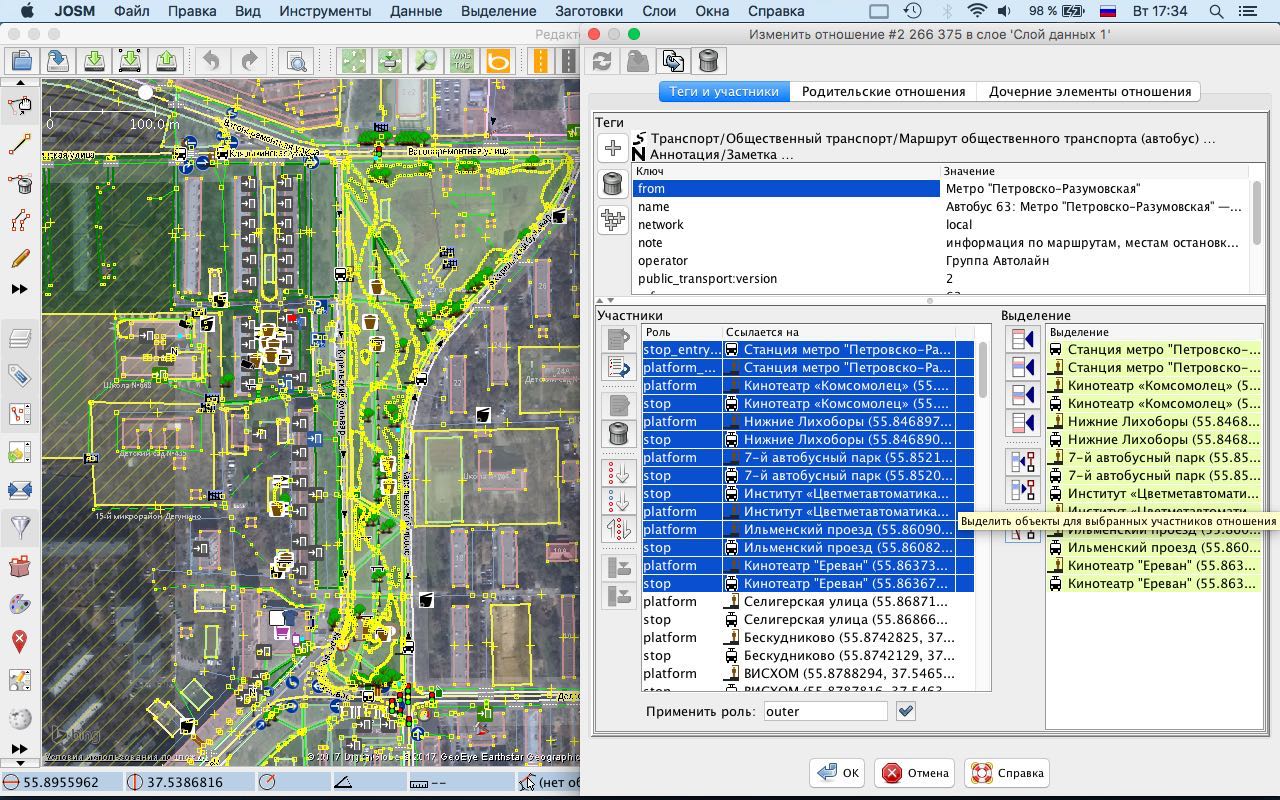
Task: Toggle the Changeset envelope panel icon
Action: click(20, 490)
